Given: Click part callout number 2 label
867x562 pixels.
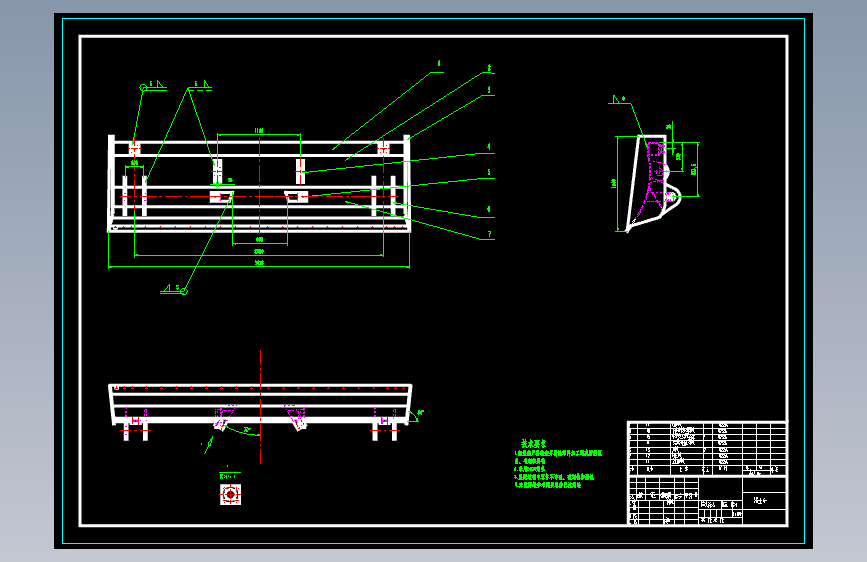Looking at the screenshot, I should tap(489, 68).
